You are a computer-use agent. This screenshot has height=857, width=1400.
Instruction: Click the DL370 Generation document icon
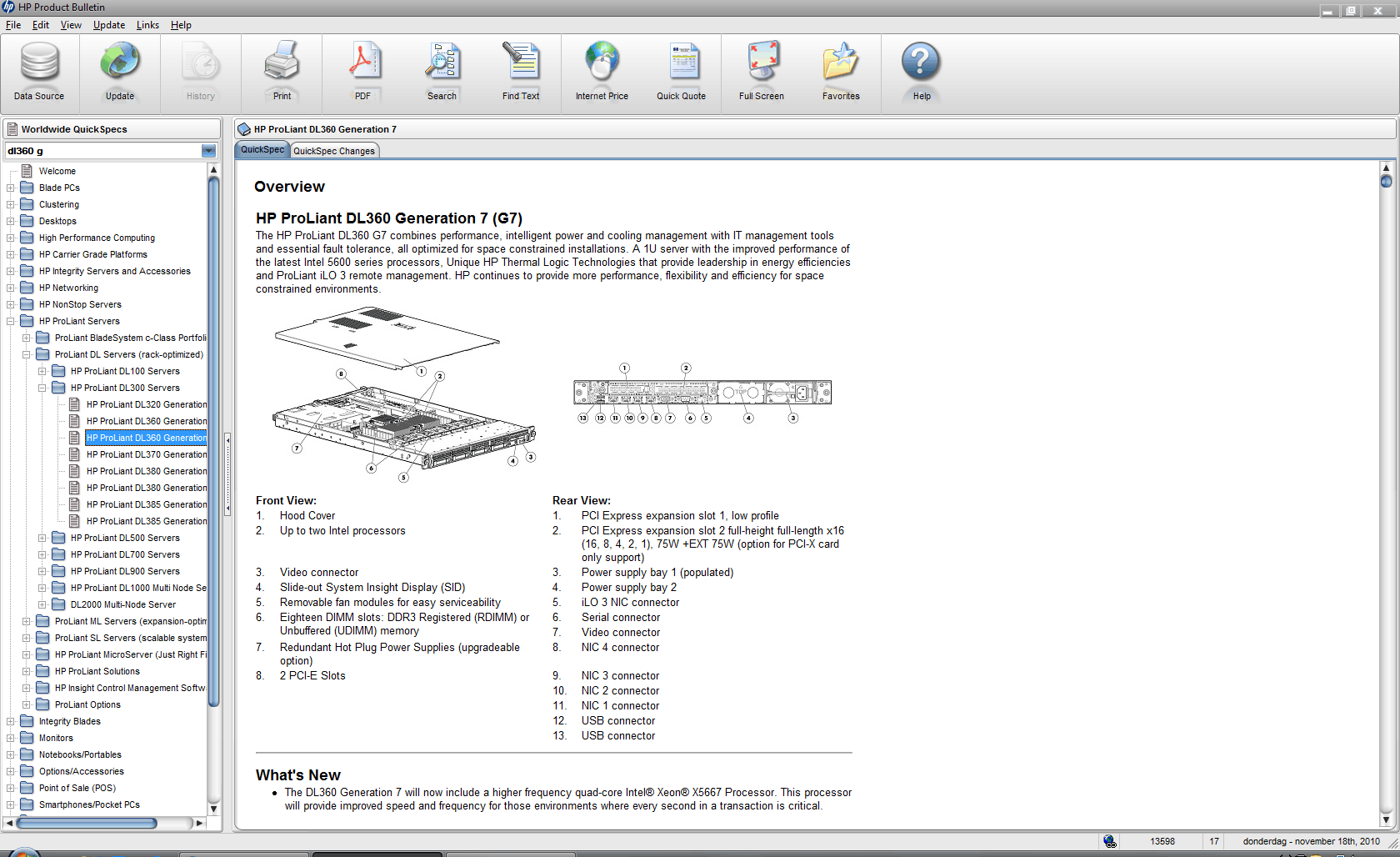(74, 454)
